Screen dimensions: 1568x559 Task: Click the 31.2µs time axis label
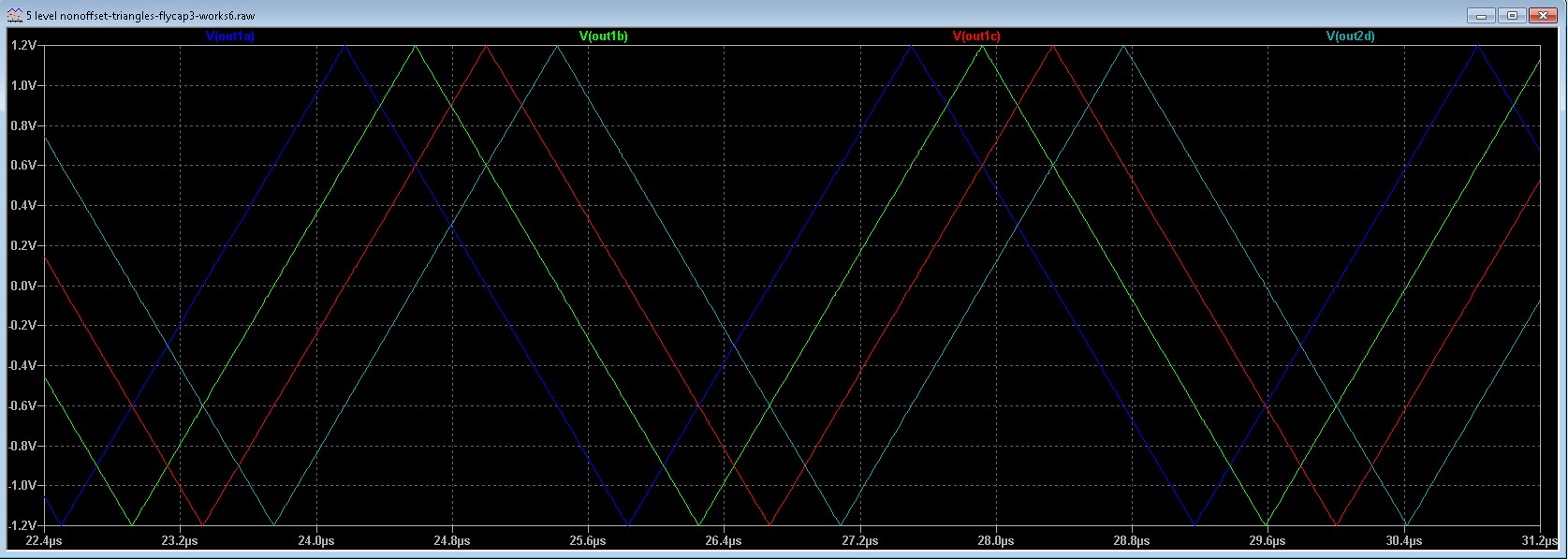point(1539,540)
